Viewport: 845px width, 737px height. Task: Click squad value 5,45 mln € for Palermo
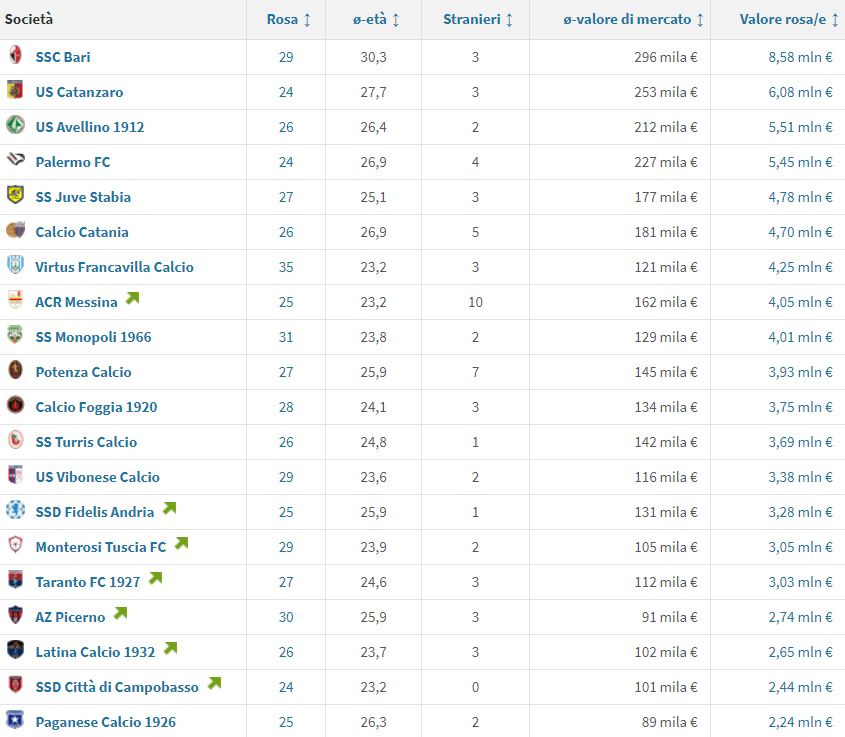pos(800,162)
